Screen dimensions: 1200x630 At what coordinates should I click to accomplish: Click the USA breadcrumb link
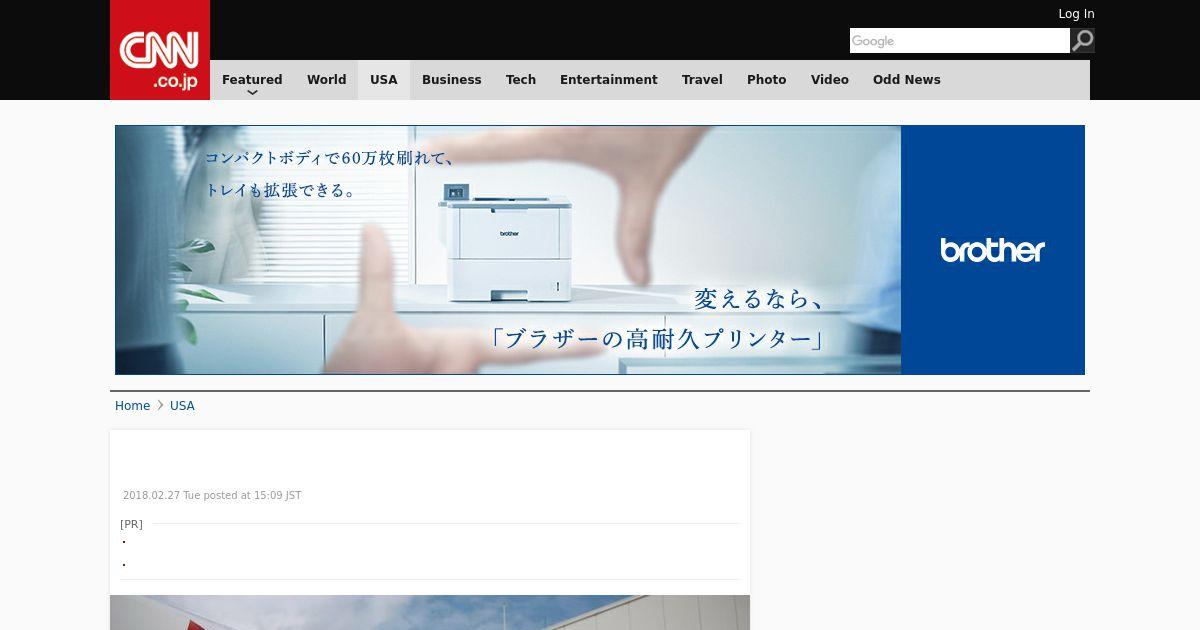pyautogui.click(x=182, y=406)
